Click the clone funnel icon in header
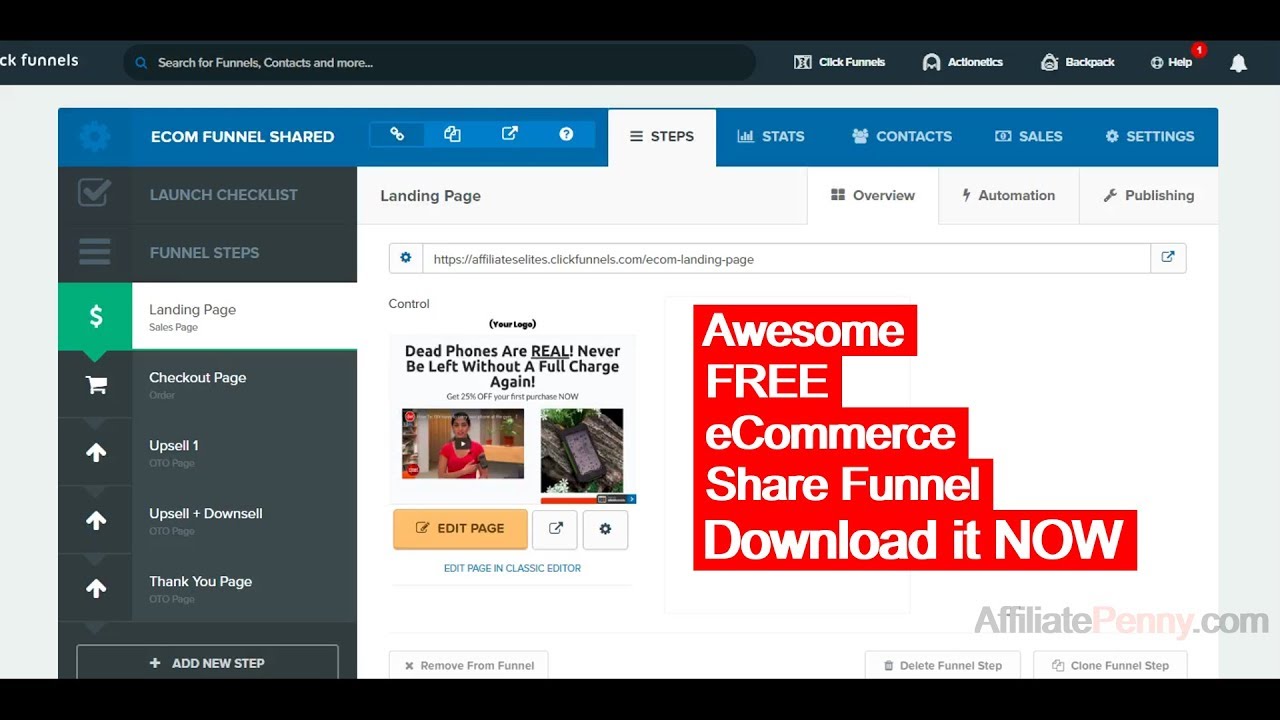Screen dimensions: 1280x720 pos(452,135)
